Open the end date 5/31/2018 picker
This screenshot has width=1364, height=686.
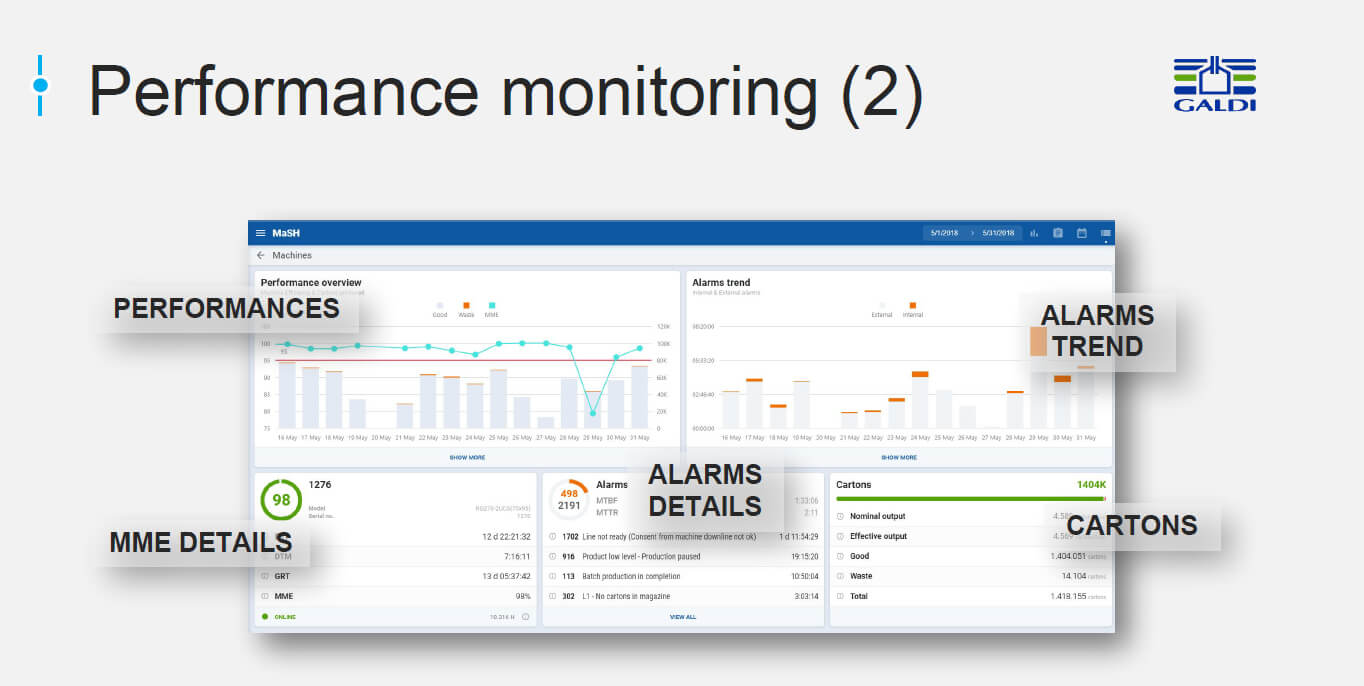pos(997,233)
